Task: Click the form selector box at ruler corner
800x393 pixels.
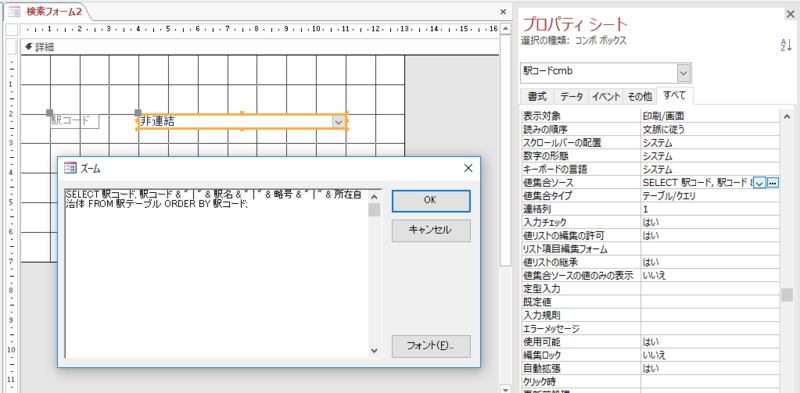Action: coord(12,29)
